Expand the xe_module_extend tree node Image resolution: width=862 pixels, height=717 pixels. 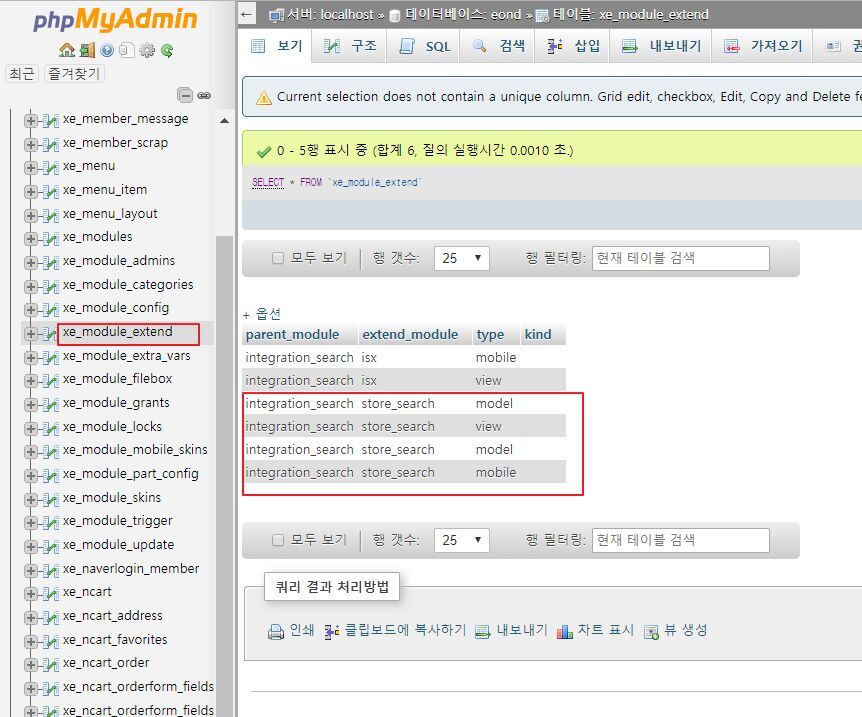click(x=31, y=333)
